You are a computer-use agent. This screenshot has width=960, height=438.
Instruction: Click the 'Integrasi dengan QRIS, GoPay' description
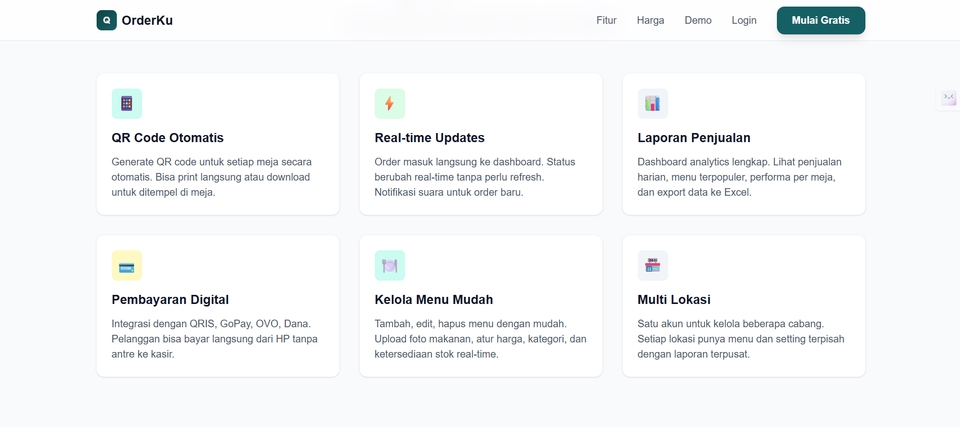click(215, 339)
